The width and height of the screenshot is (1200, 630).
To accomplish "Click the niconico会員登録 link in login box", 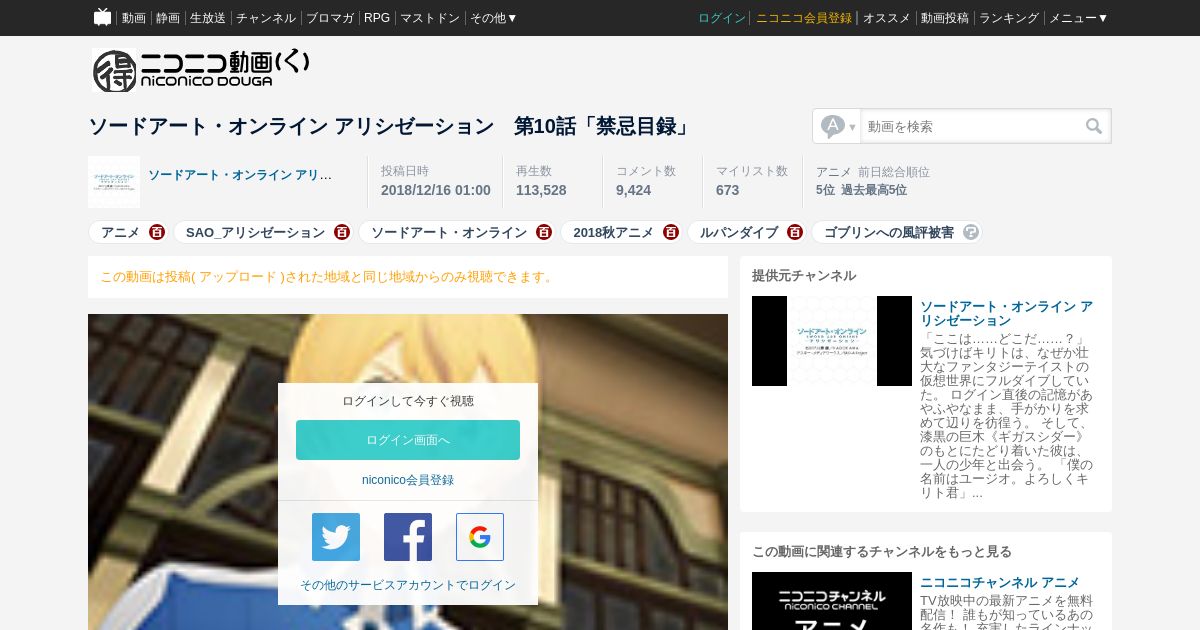I will [408, 480].
